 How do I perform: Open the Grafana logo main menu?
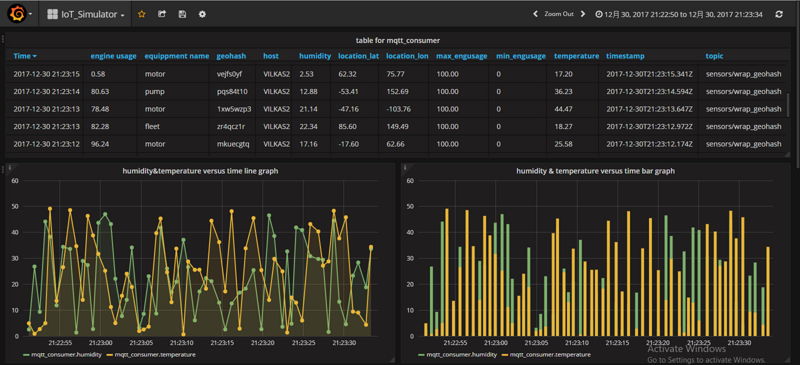[18, 14]
